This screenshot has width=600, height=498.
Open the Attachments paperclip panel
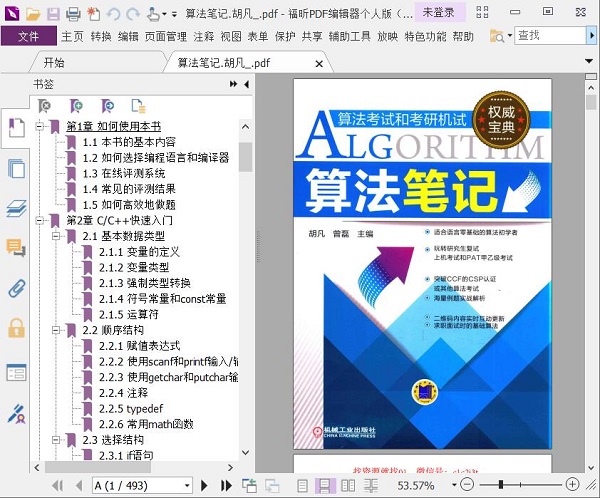click(x=16, y=288)
